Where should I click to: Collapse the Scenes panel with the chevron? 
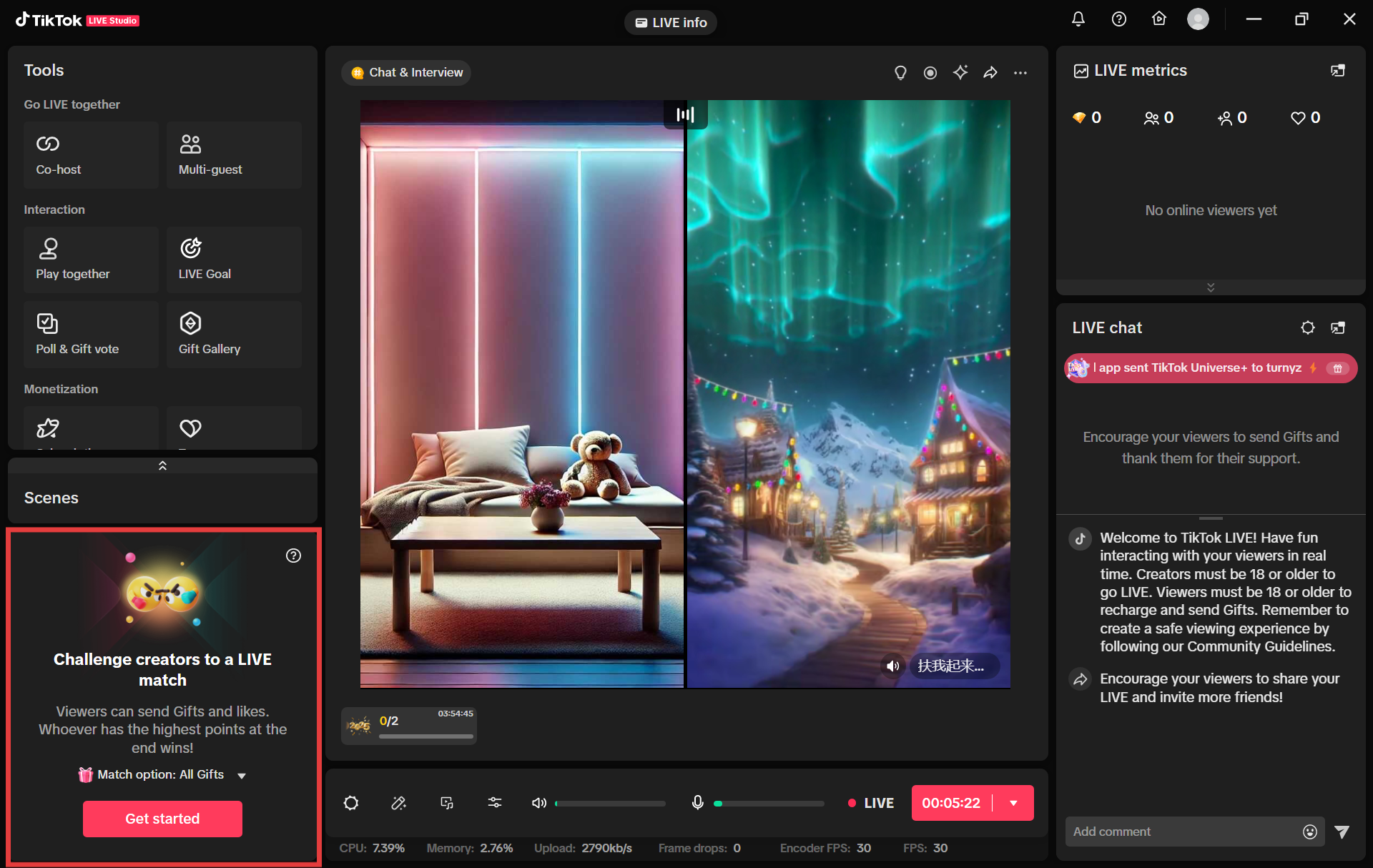click(x=162, y=465)
